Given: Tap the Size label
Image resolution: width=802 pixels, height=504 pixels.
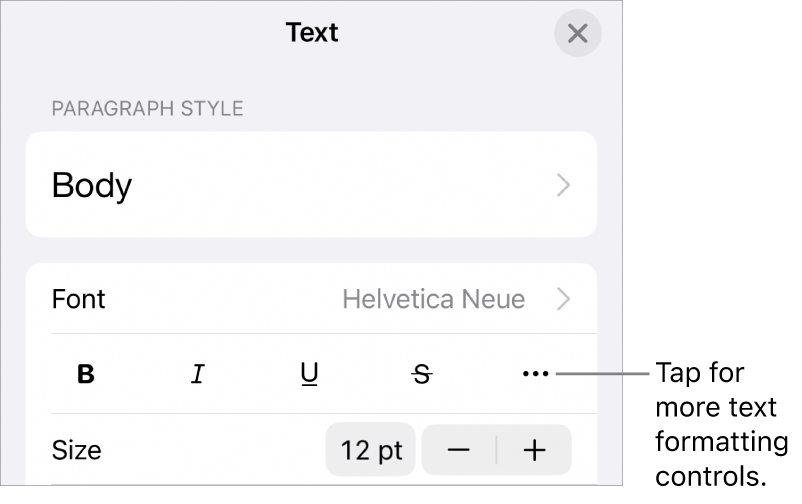Looking at the screenshot, I should coord(76,450).
